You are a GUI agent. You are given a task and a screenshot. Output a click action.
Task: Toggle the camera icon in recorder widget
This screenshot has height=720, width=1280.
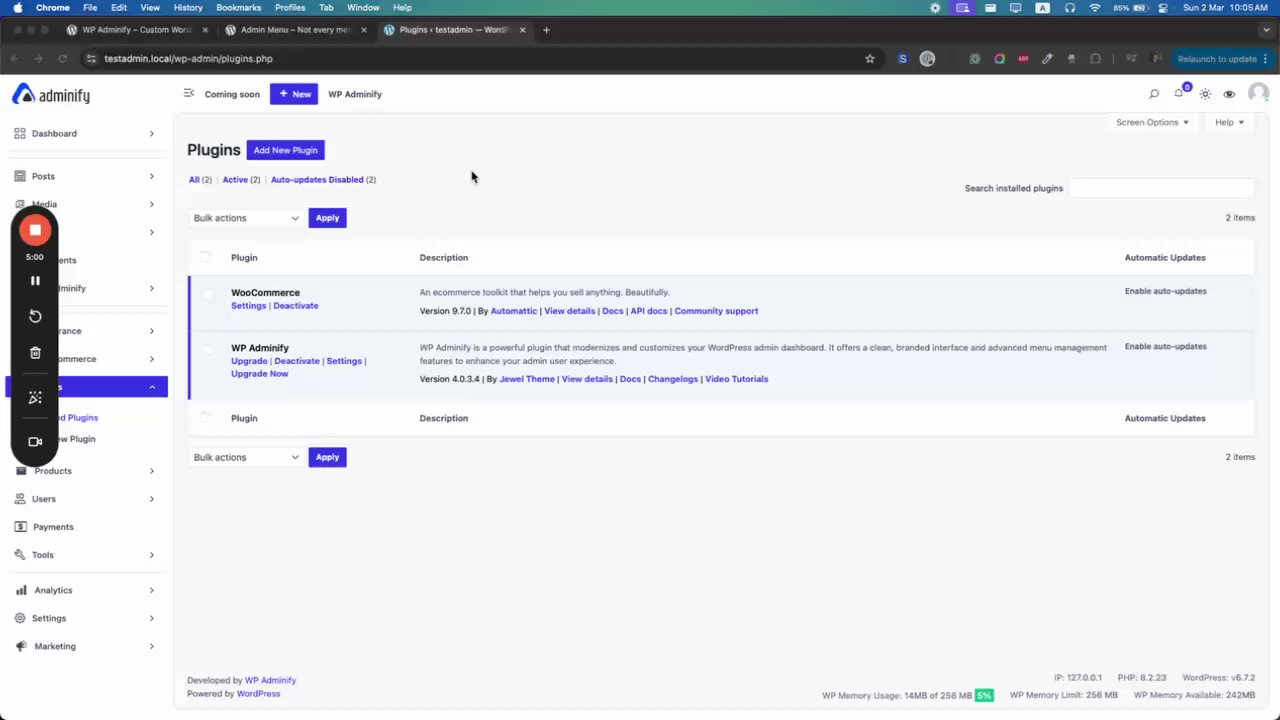(x=35, y=441)
